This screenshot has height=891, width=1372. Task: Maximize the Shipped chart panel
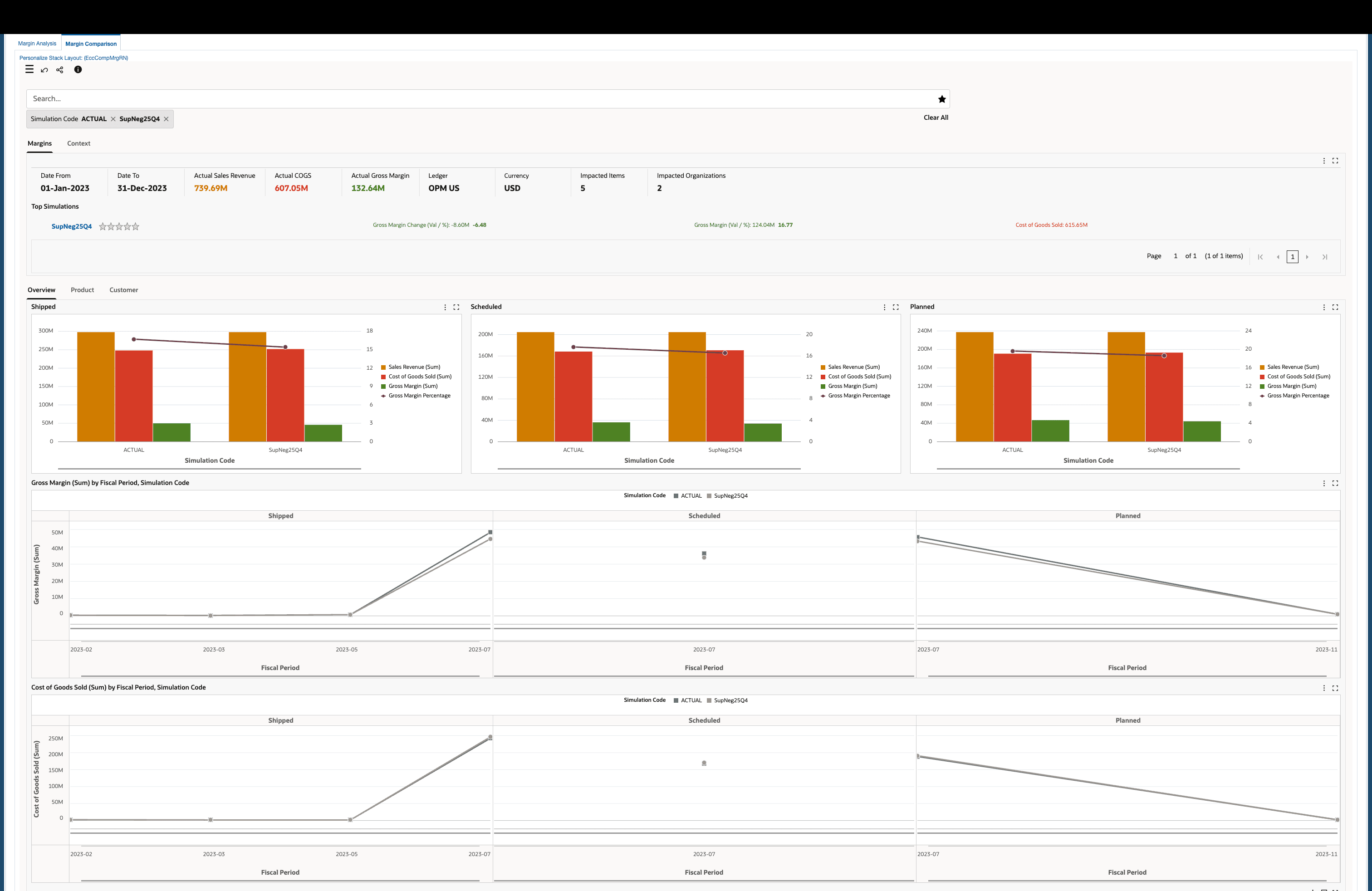point(456,307)
